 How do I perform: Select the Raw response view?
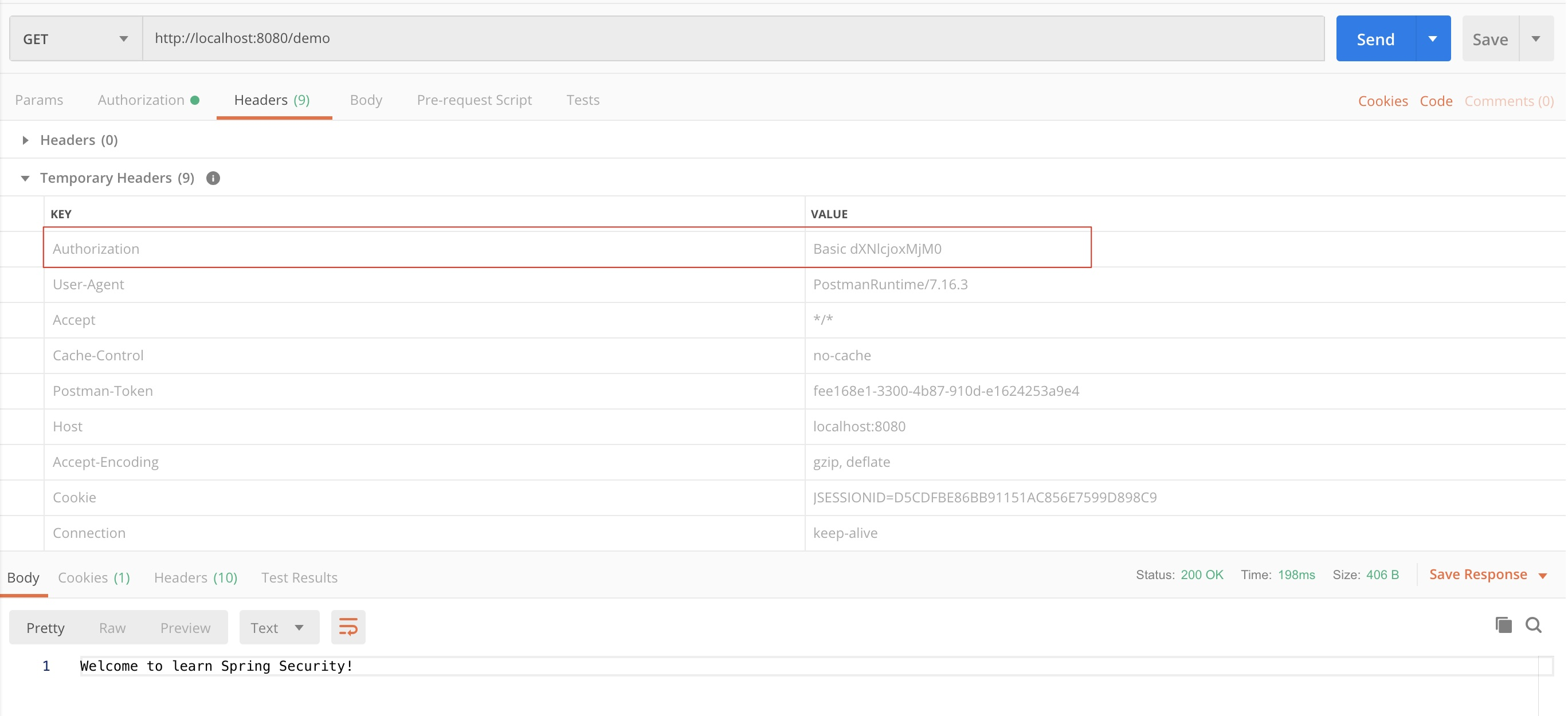coord(112,628)
